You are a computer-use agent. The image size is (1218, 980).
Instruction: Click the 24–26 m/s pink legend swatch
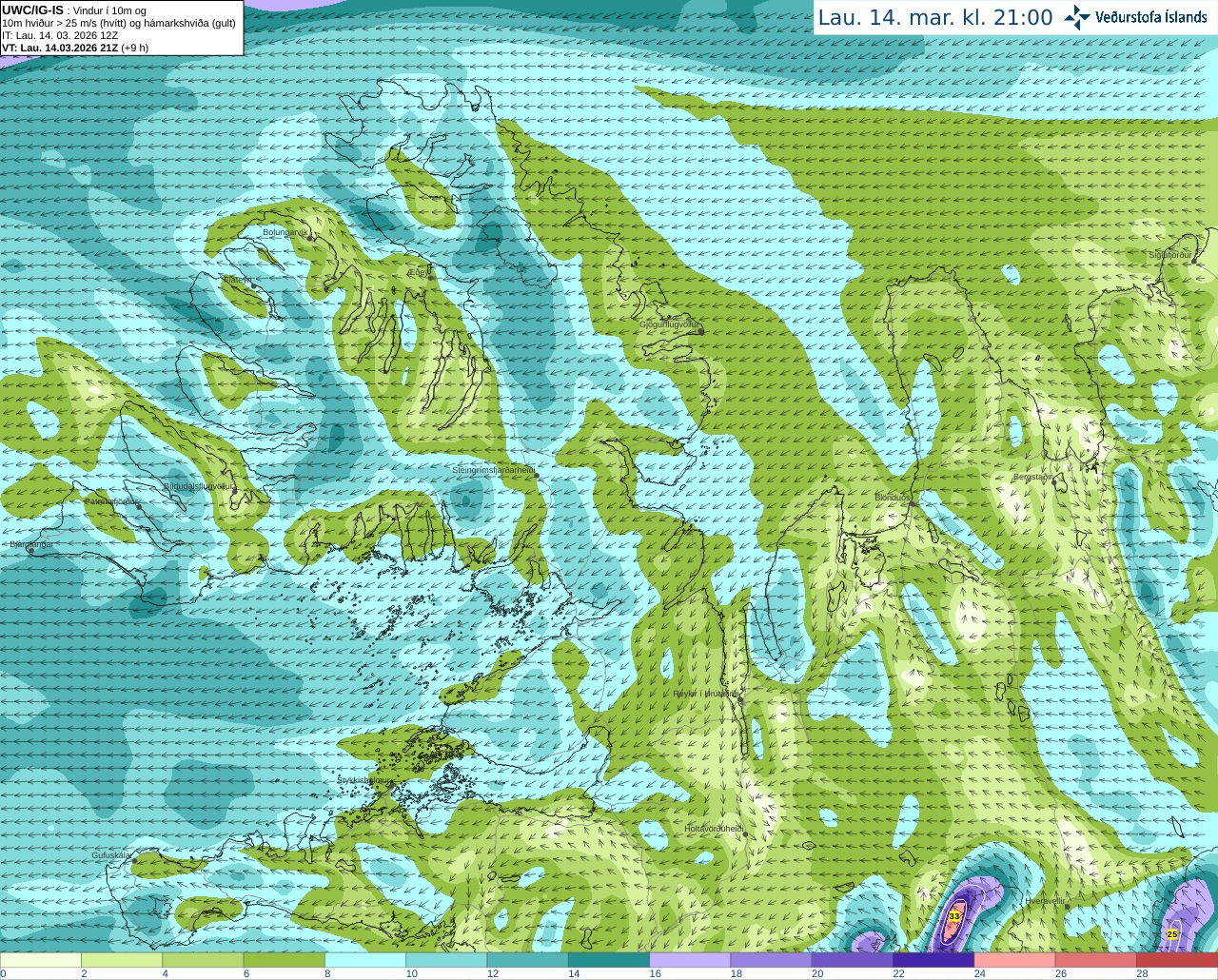(x=1015, y=960)
